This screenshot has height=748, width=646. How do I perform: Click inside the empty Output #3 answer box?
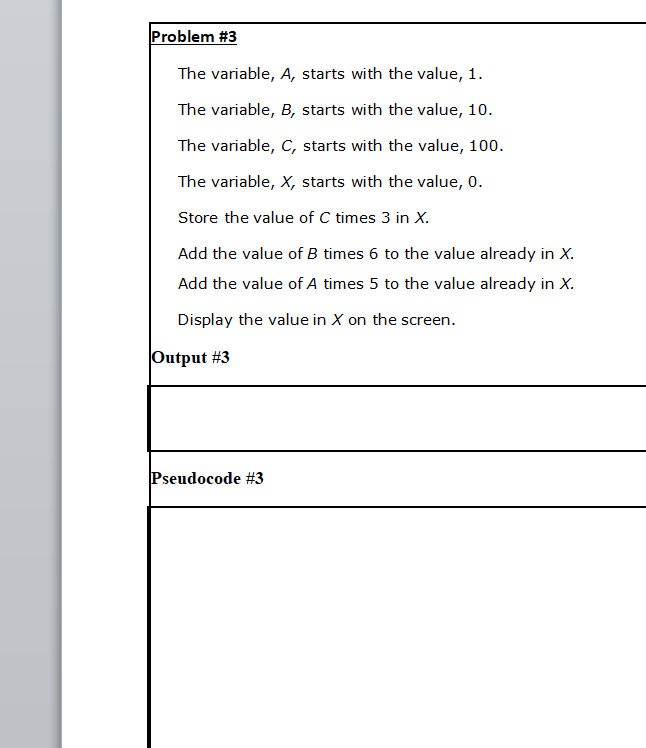click(x=398, y=418)
